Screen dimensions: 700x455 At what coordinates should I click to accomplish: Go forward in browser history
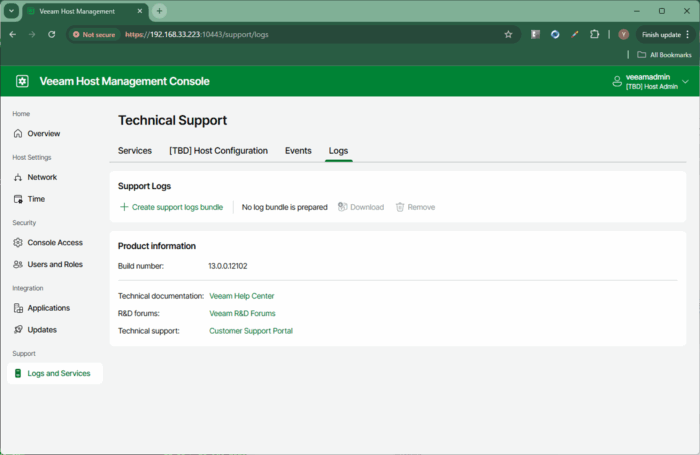click(32, 34)
